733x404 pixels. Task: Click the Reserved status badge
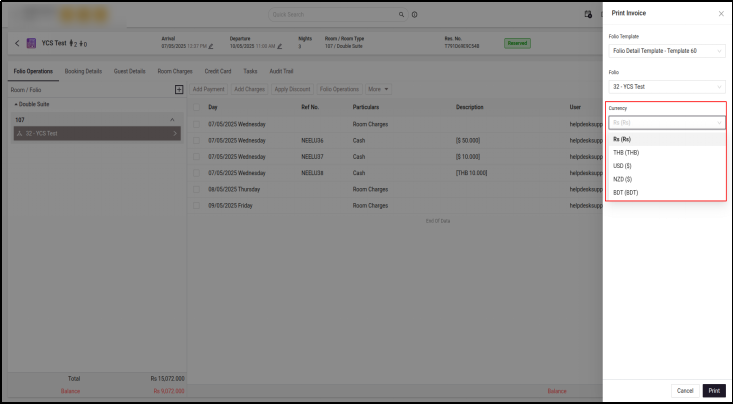(x=517, y=43)
